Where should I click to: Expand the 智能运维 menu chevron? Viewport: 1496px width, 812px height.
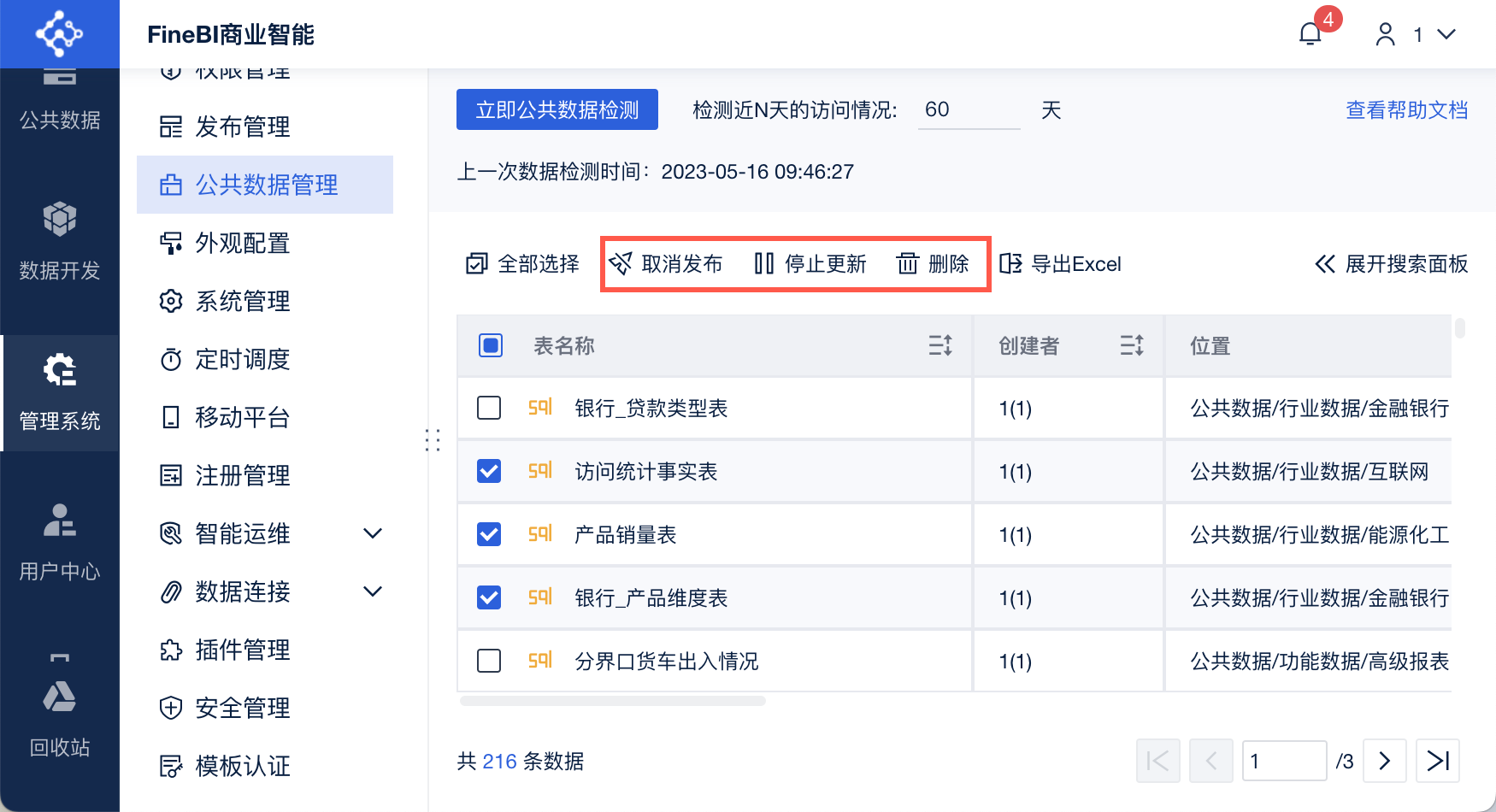[373, 533]
